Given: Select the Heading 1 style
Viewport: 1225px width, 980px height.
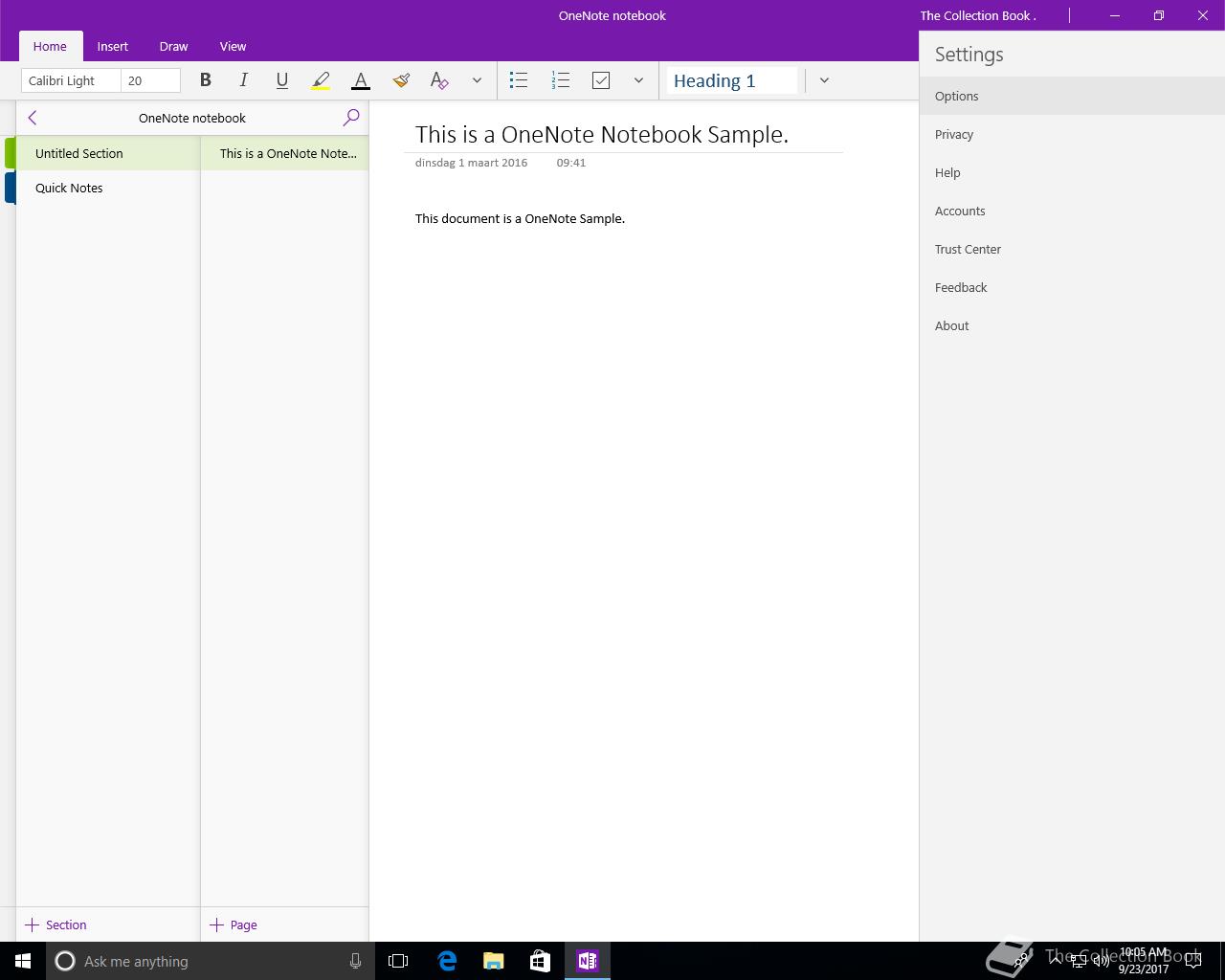Looking at the screenshot, I should coord(732,80).
